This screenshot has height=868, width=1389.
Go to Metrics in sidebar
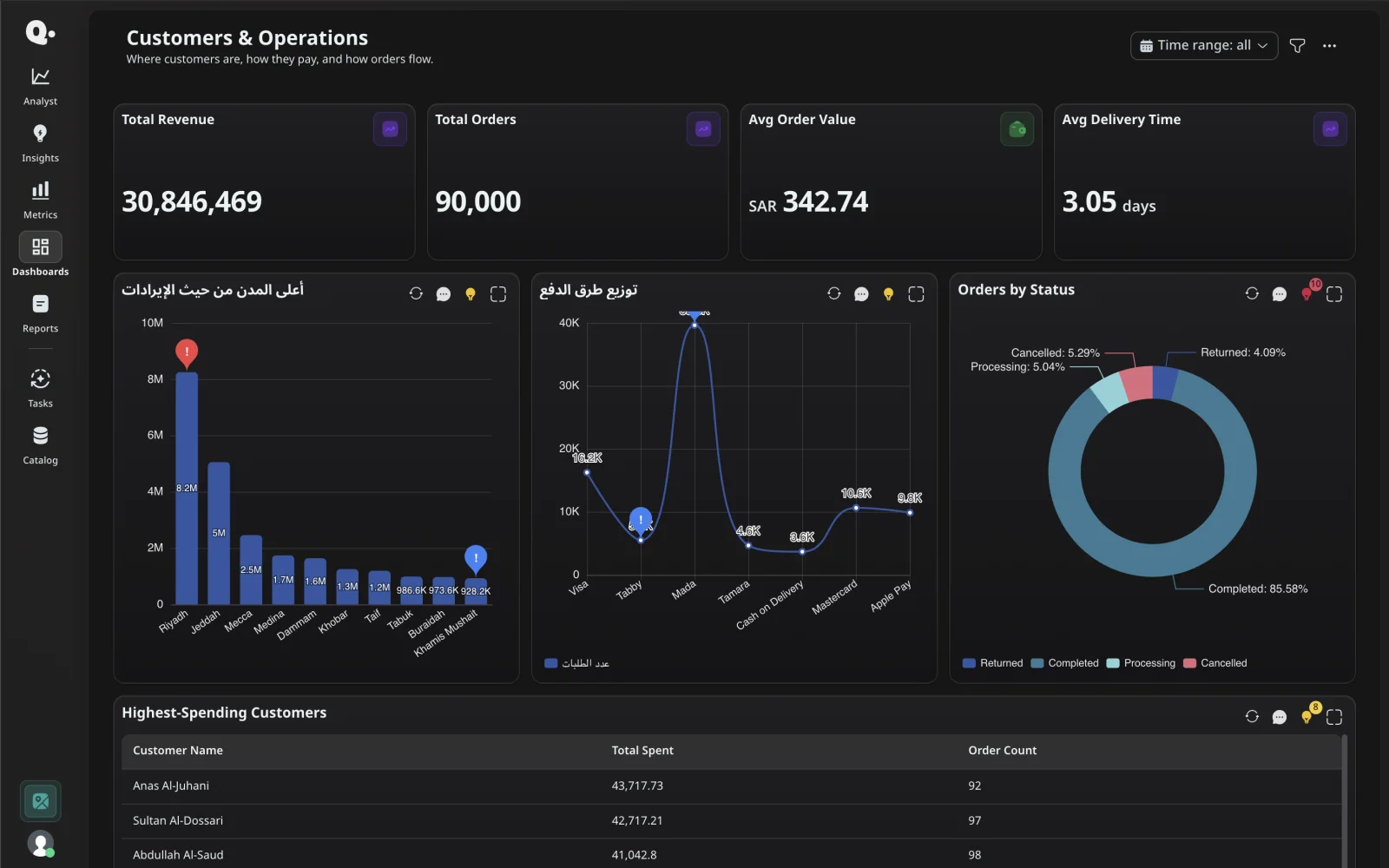(x=40, y=201)
